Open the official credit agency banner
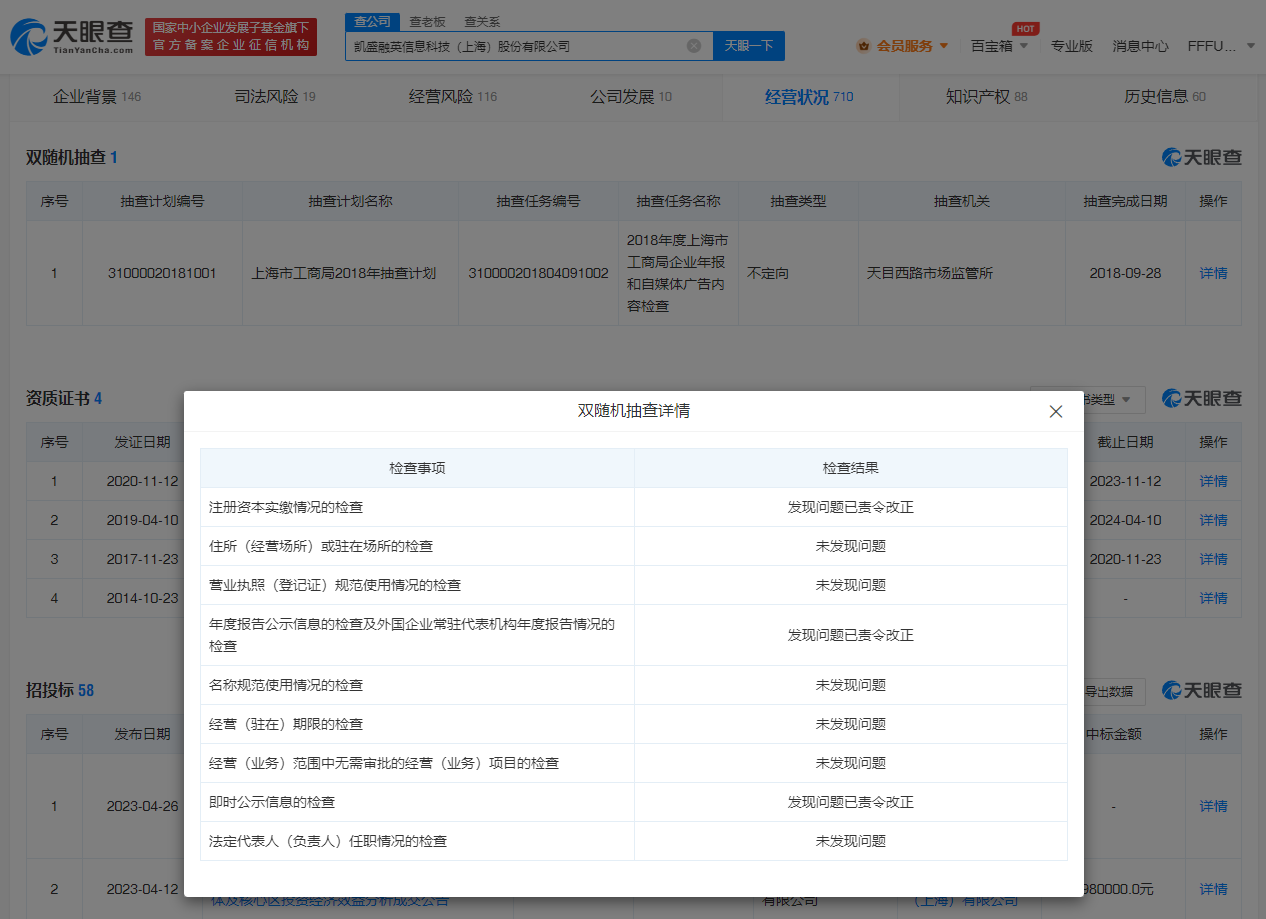Image resolution: width=1266 pixels, height=919 pixels. click(x=231, y=37)
